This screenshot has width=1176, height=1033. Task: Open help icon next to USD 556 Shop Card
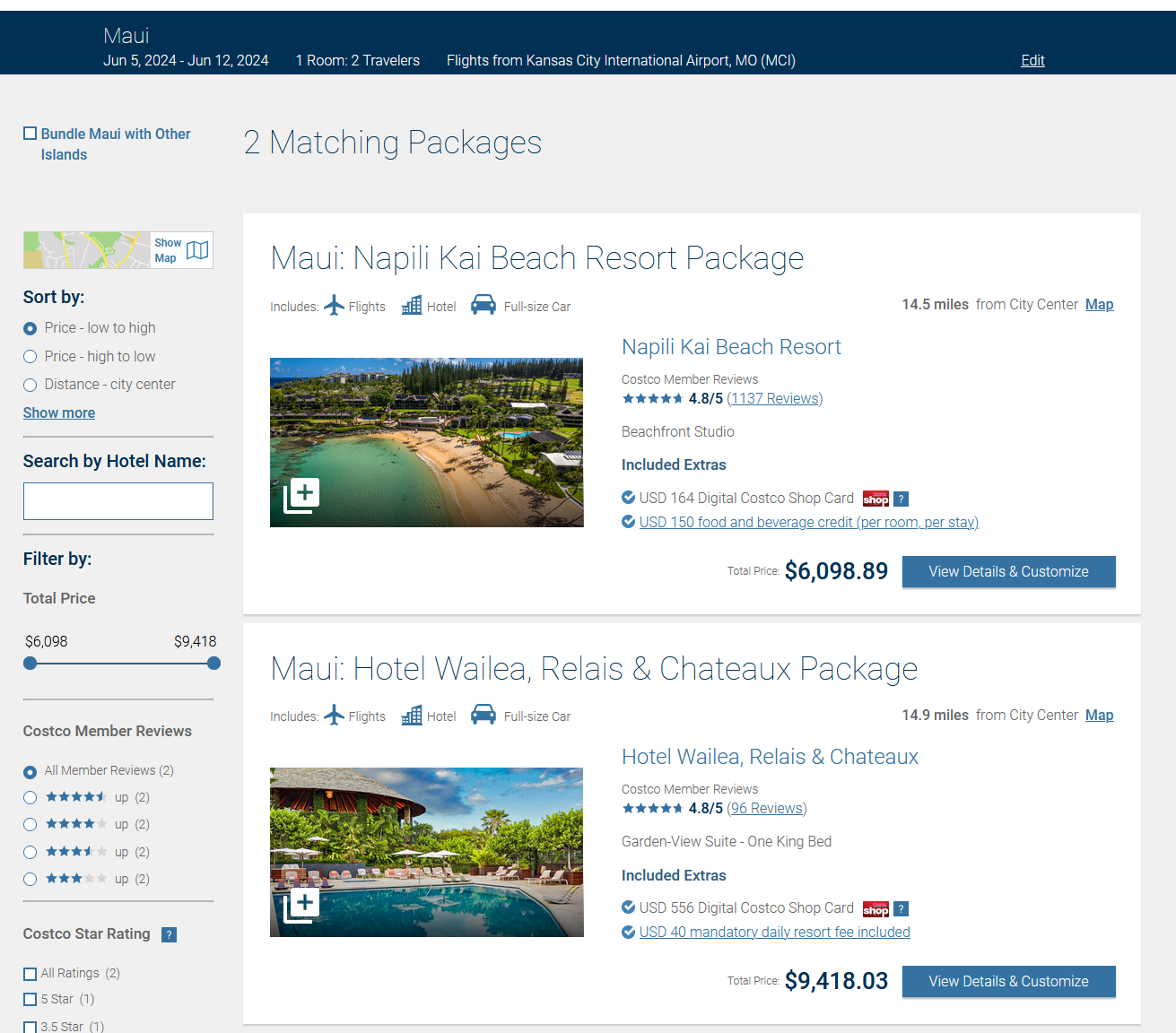pyautogui.click(x=902, y=909)
